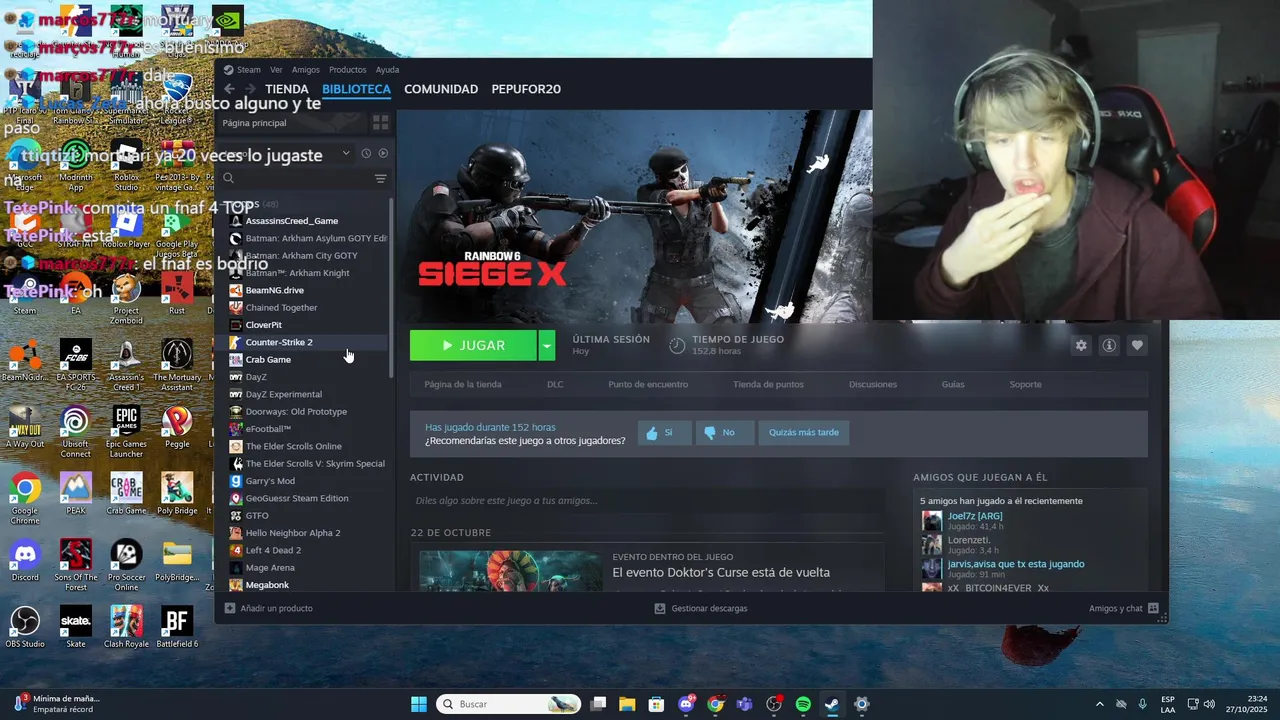Open Productos menu
The height and width of the screenshot is (720, 1280).
pyautogui.click(x=348, y=70)
